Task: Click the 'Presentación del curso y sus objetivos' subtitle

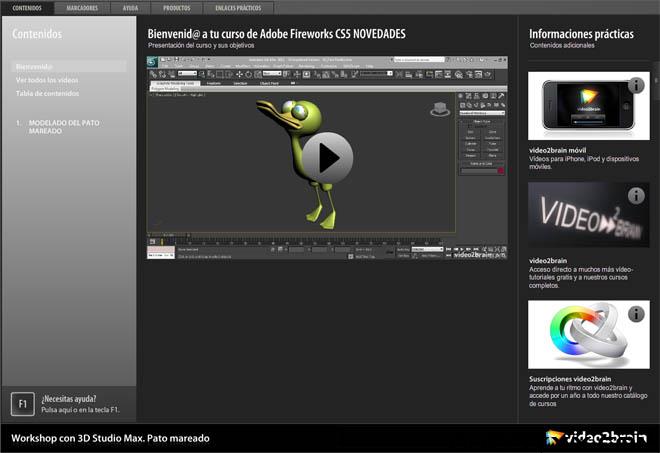Action: click(x=201, y=45)
